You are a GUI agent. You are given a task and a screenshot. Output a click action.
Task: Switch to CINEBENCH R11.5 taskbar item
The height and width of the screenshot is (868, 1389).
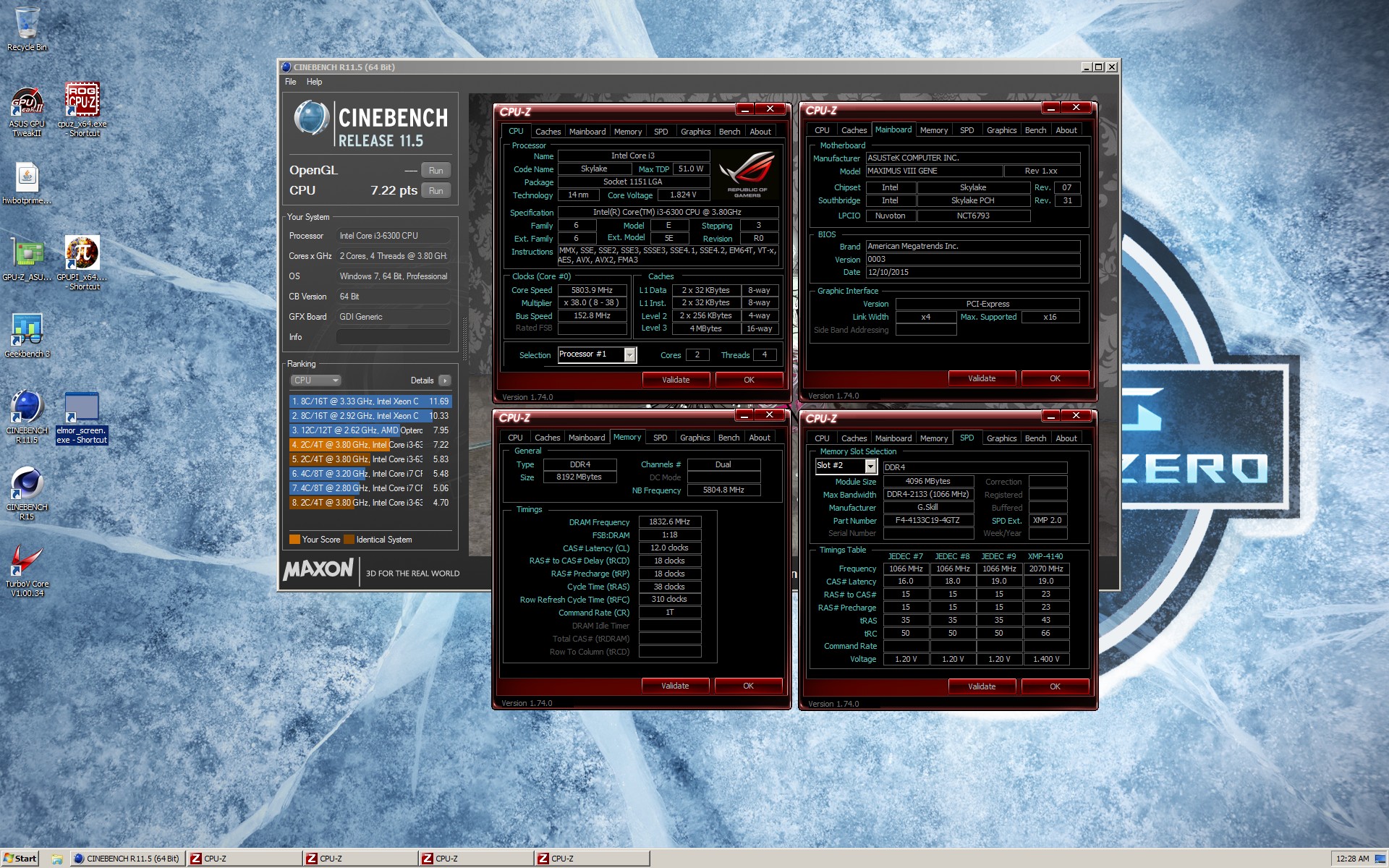tap(127, 859)
